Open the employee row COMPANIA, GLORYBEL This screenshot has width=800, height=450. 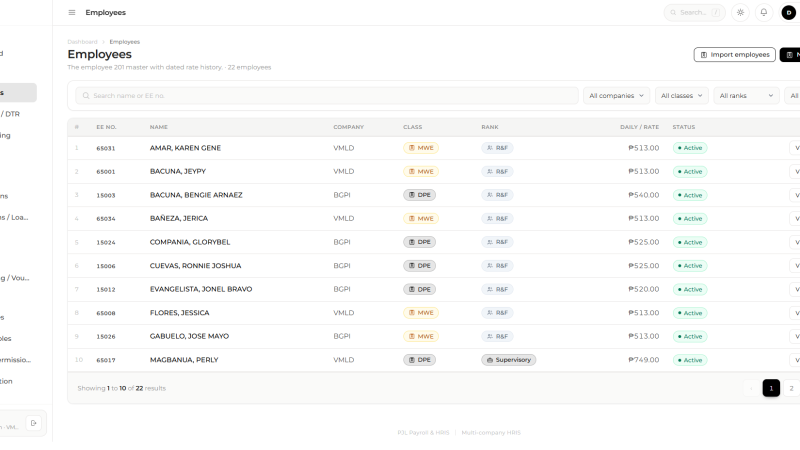434,242
